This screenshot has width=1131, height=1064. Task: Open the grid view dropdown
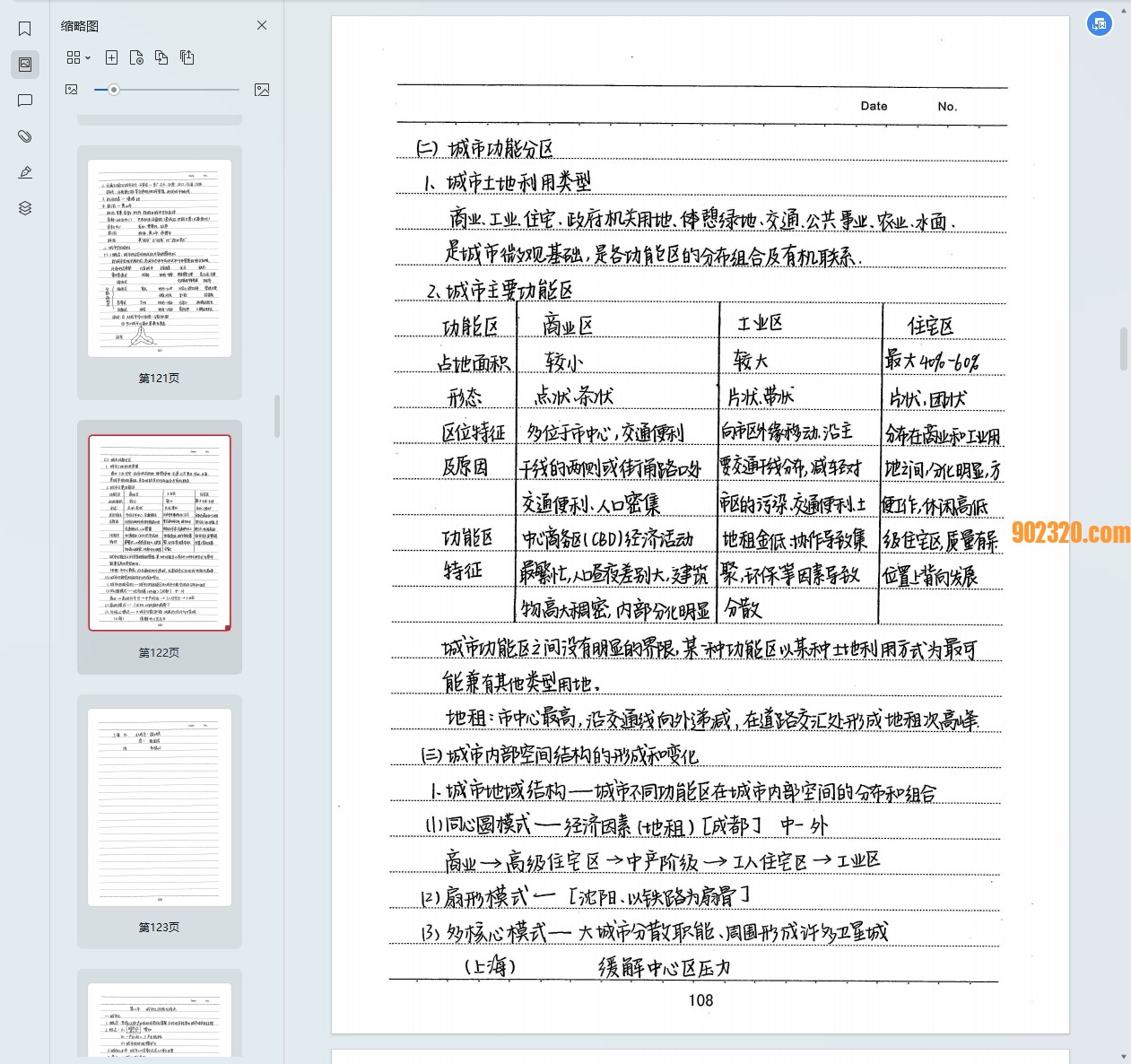[77, 57]
